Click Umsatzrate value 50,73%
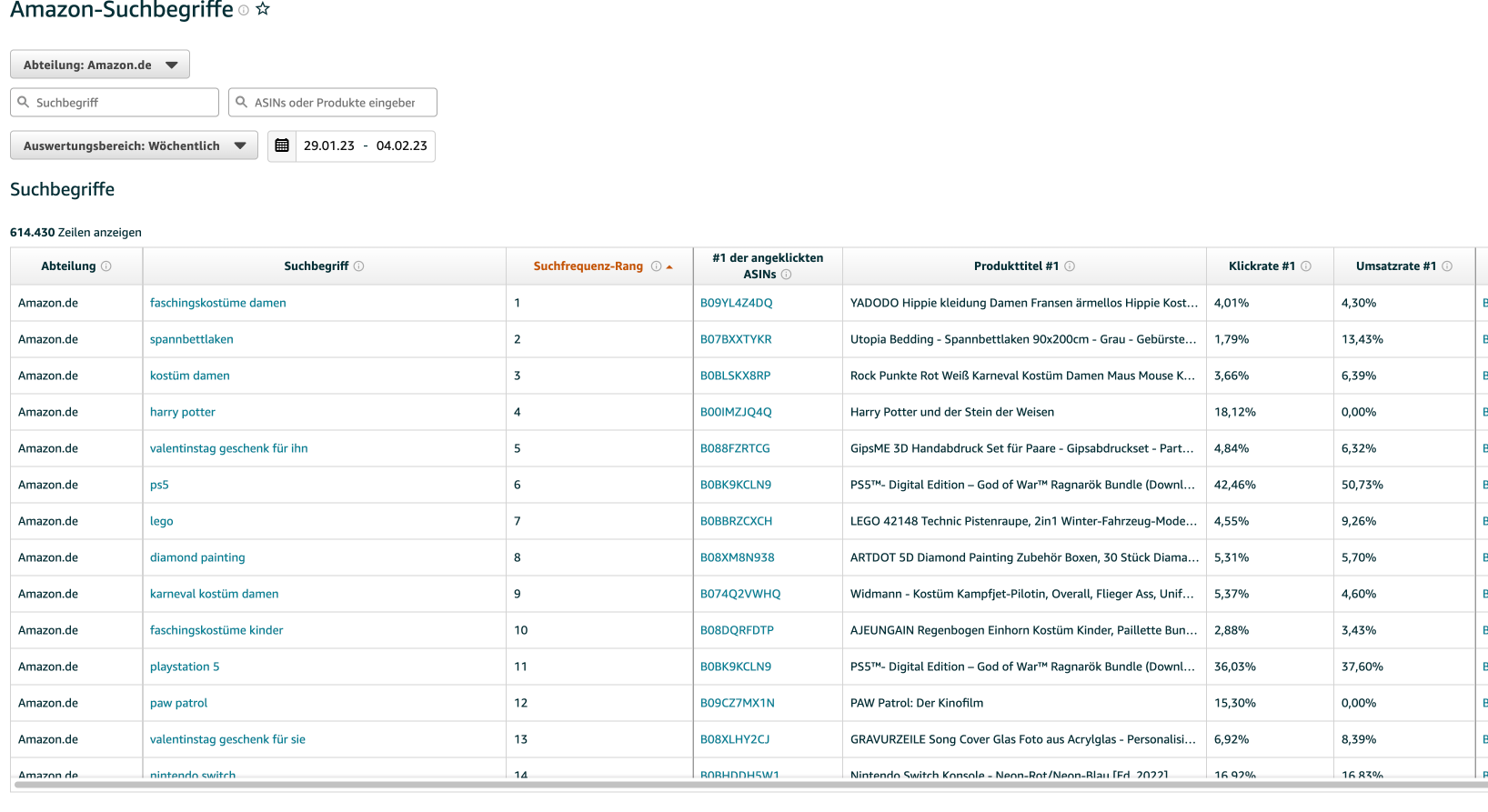Image resolution: width=1488 pixels, height=812 pixels. click(1362, 485)
